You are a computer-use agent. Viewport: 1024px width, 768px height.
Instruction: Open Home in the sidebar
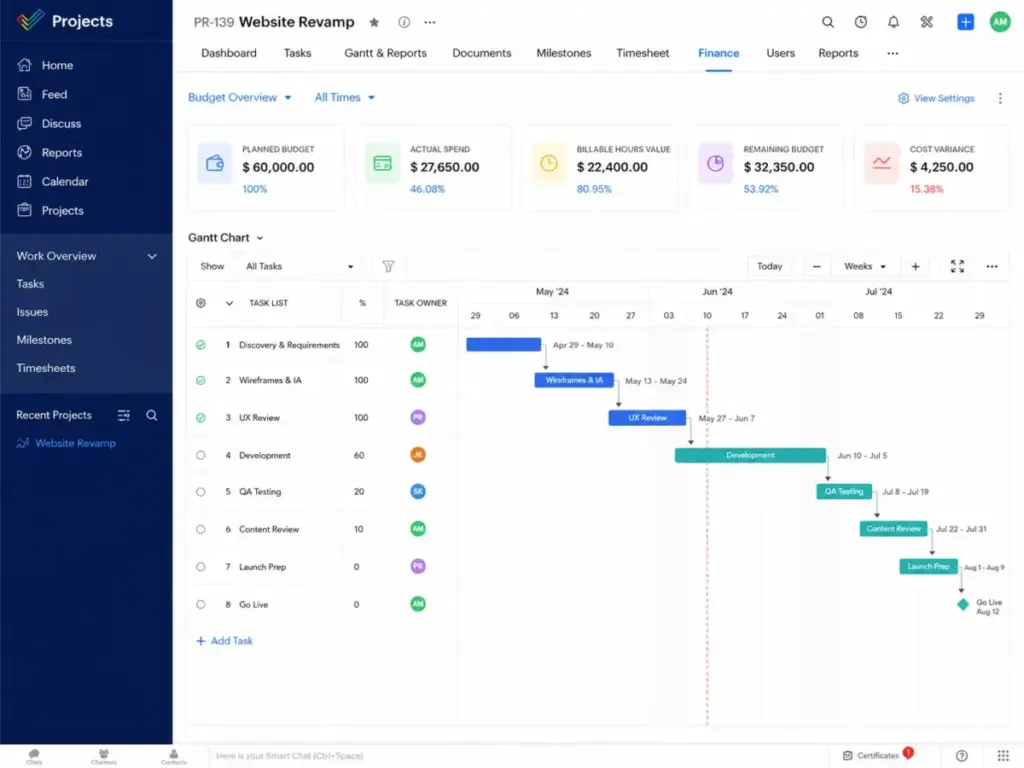[x=46, y=65]
